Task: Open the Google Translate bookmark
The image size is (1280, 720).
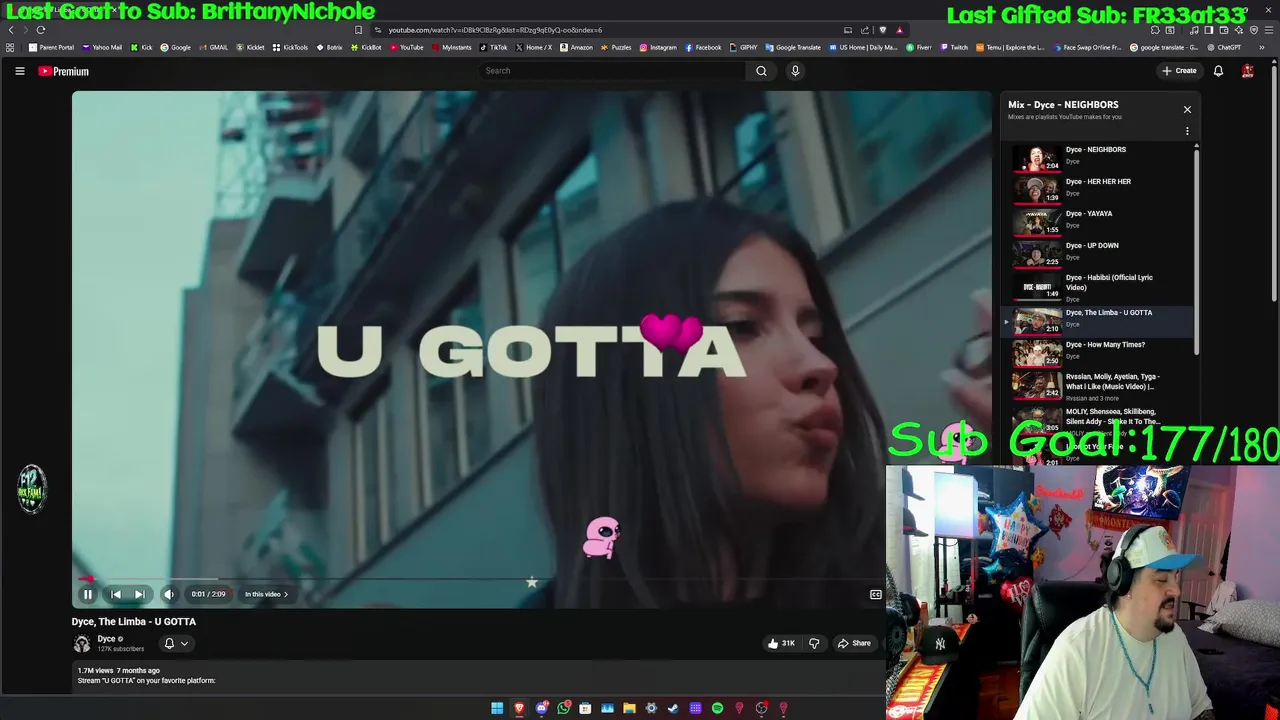Action: 793,47
